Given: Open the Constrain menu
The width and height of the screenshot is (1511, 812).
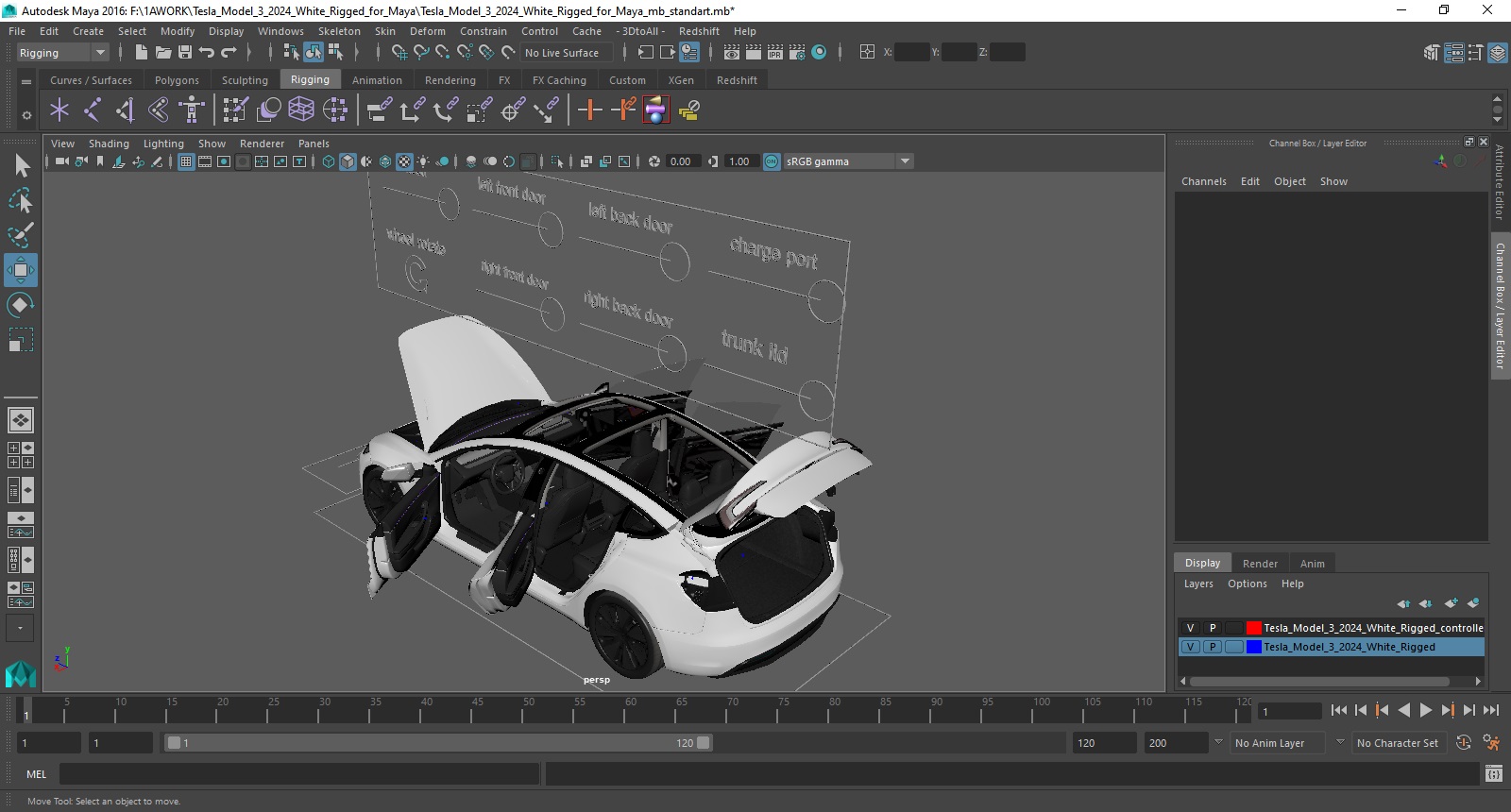Looking at the screenshot, I should 483,31.
